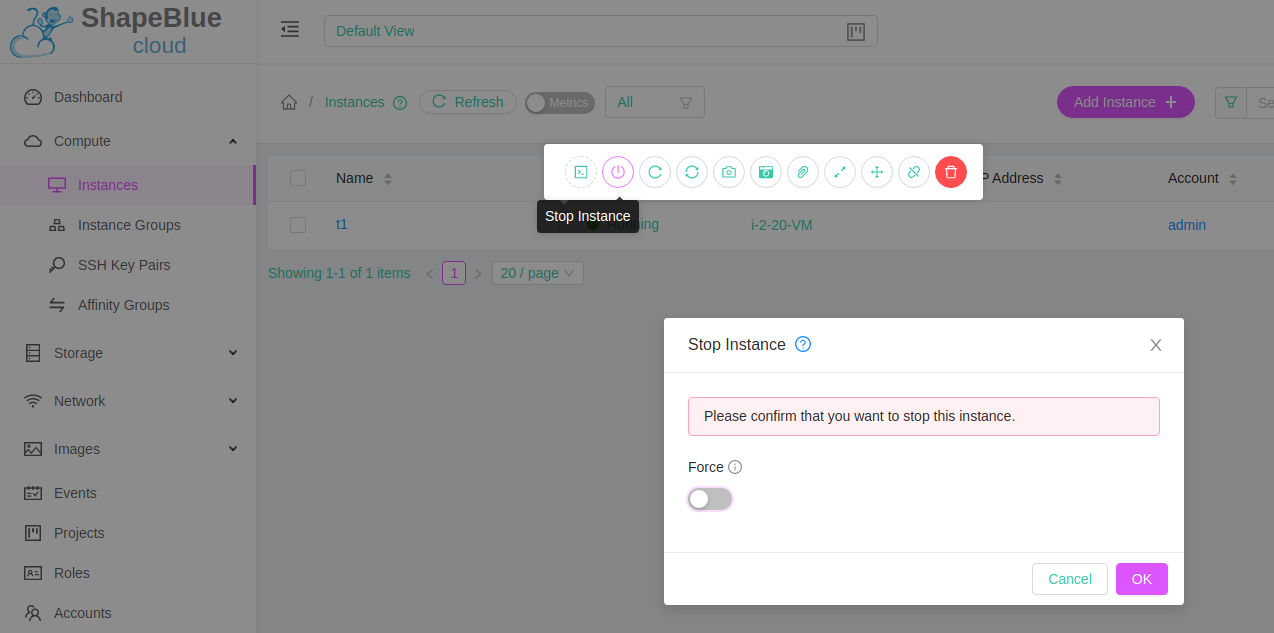Viewport: 1274px width, 633px height.
Task: Select page 1 in pagination
Action: [454, 273]
